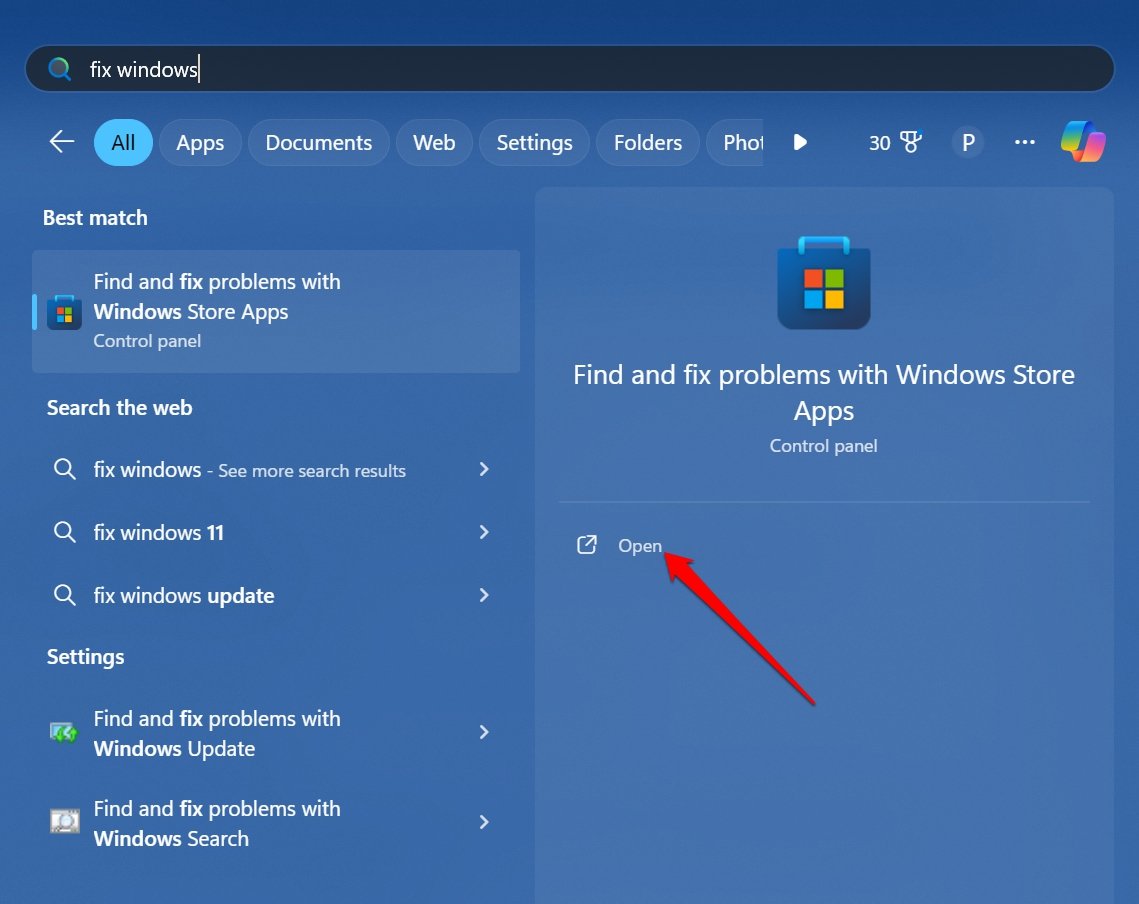This screenshot has width=1139, height=904.
Task: Click into the search box containing 'fix windows'
Action: pos(570,69)
